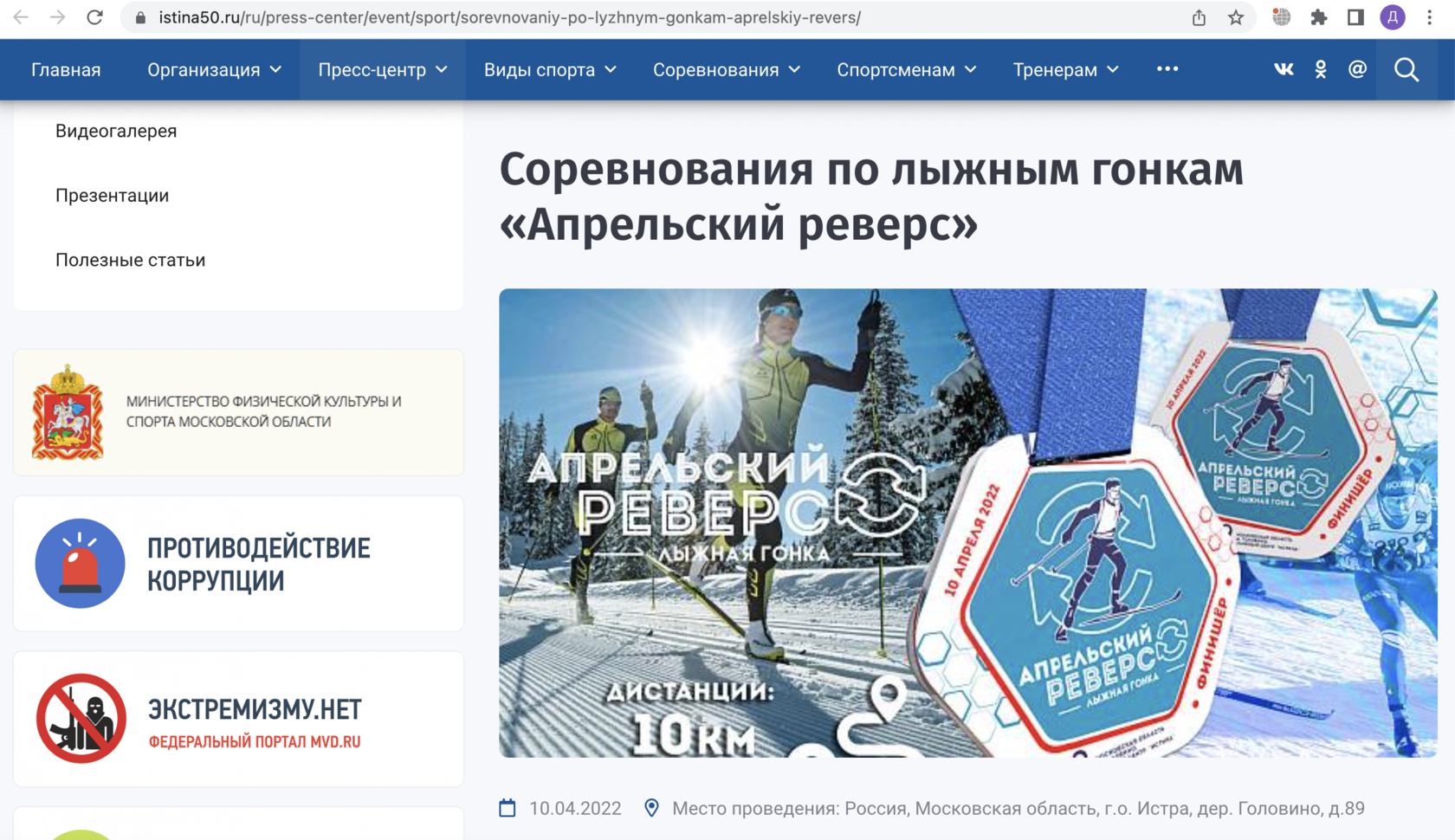The image size is (1455, 840).
Task: Open the Противодействие коррупции banner
Action: 238,564
